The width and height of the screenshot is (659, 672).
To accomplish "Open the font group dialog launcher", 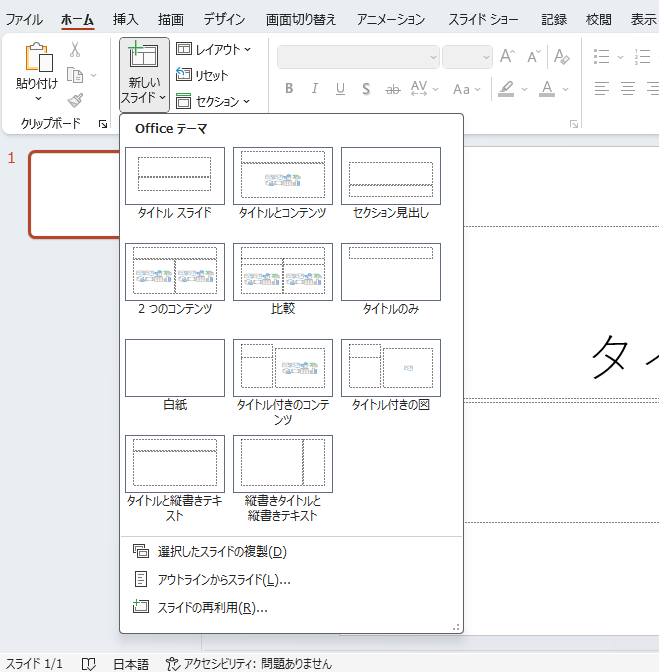I will point(574,124).
